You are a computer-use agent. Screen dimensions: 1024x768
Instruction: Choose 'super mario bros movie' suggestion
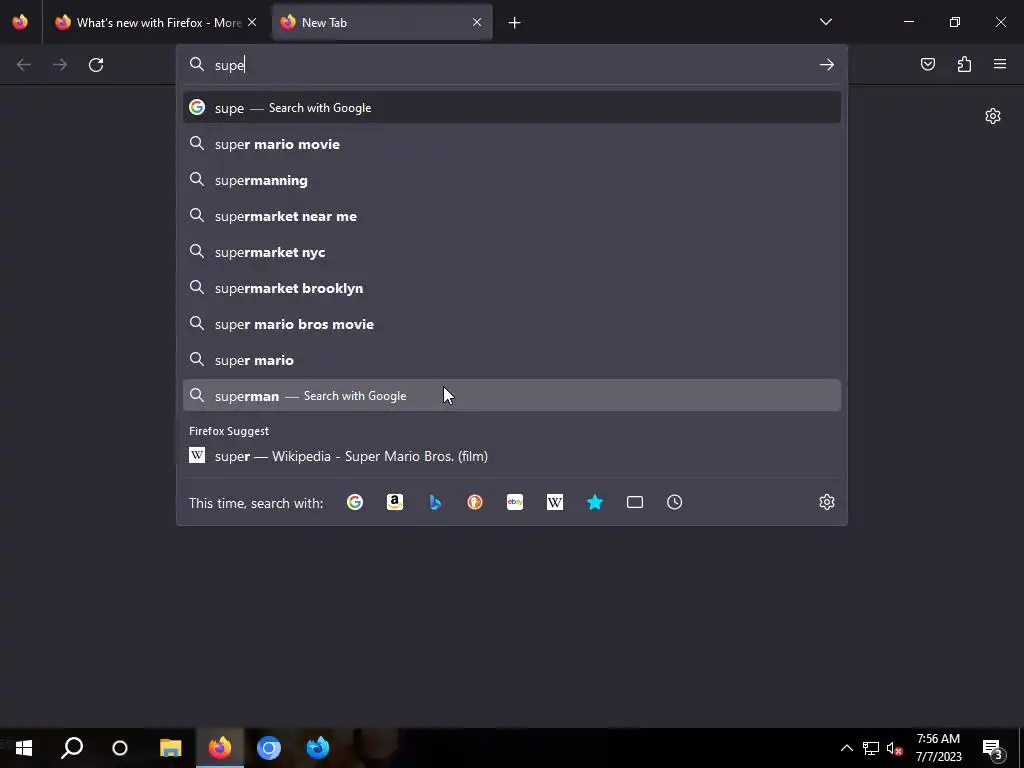(x=512, y=323)
